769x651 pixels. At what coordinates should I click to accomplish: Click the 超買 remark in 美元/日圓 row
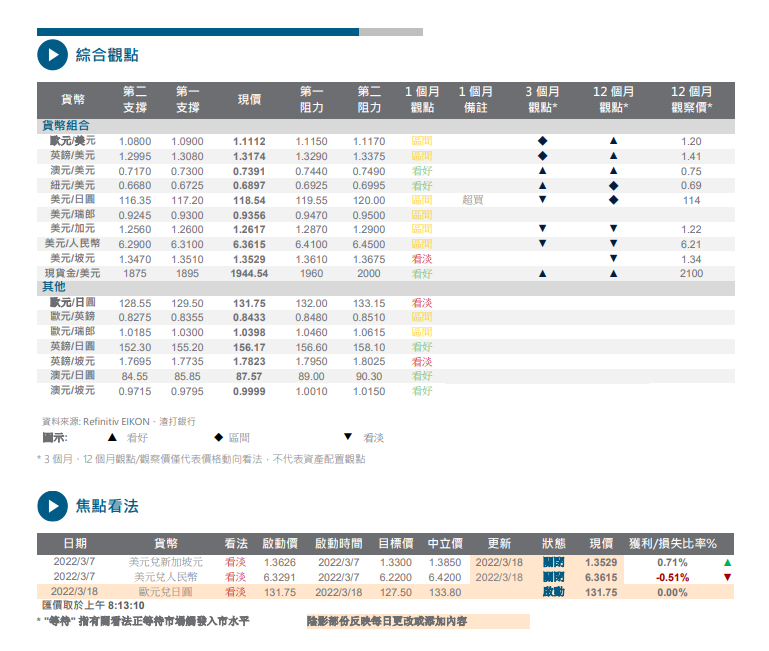pos(472,200)
